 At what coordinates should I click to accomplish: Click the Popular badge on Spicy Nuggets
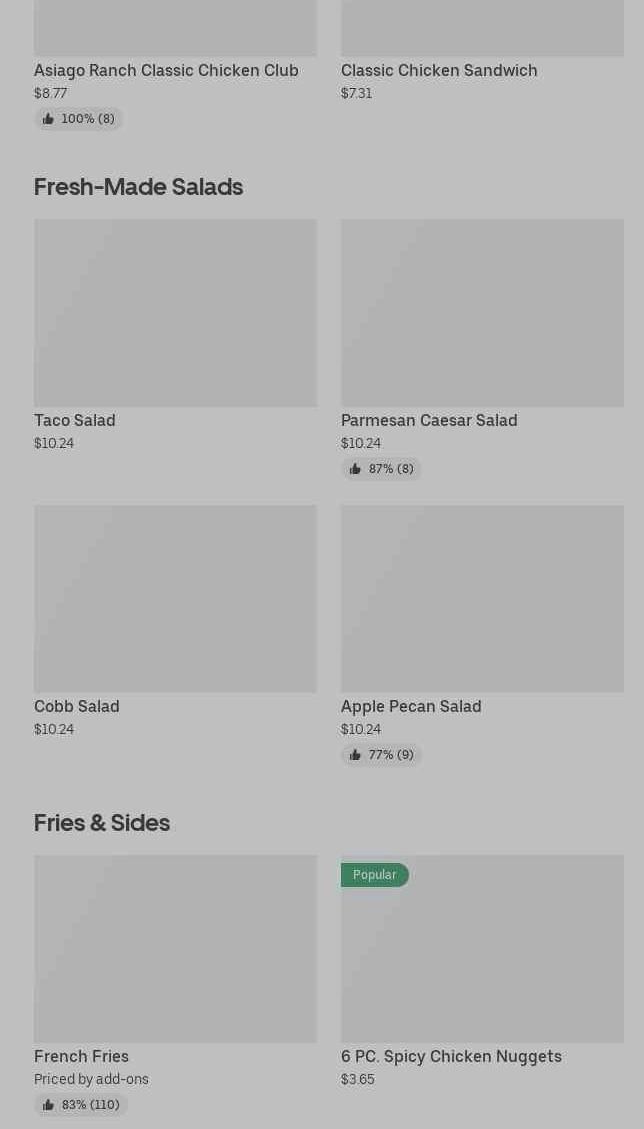point(374,875)
